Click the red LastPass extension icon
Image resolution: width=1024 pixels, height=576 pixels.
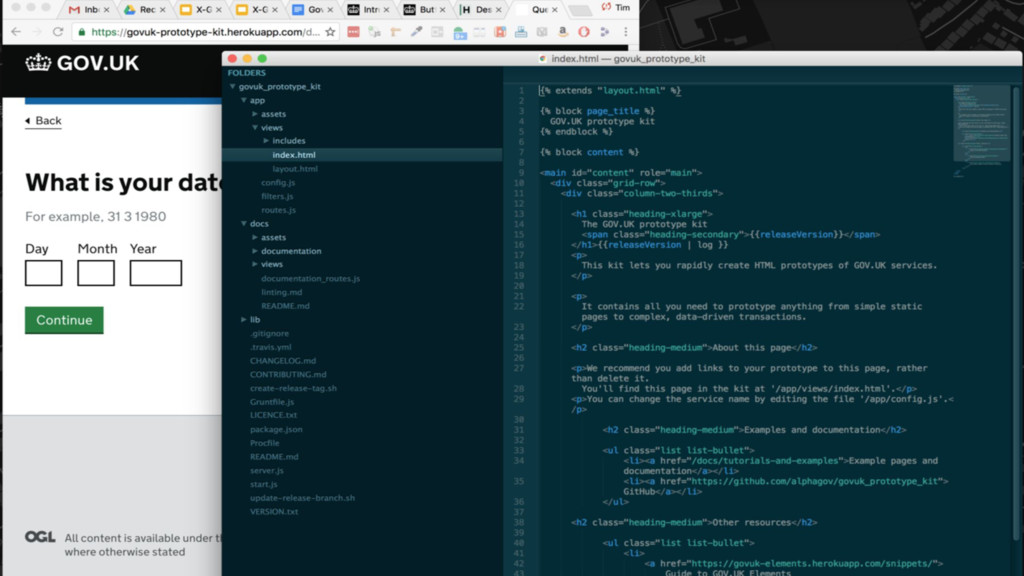(x=353, y=31)
